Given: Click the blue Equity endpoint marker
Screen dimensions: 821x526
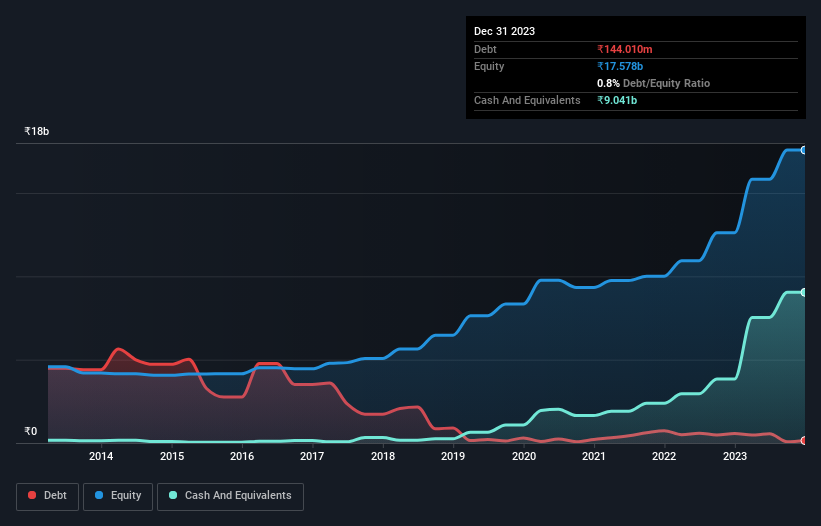Looking at the screenshot, I should (804, 150).
